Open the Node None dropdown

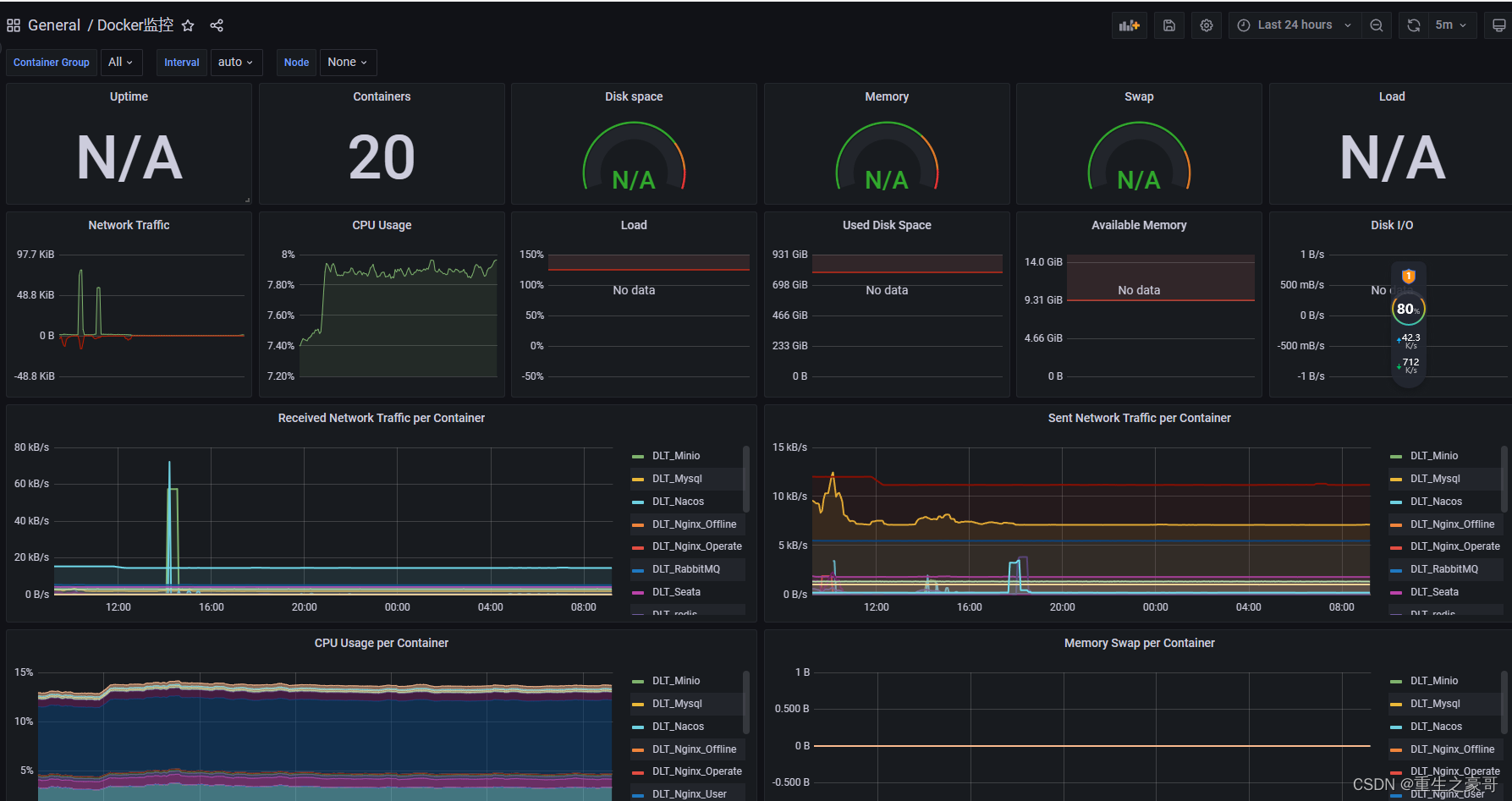point(348,63)
